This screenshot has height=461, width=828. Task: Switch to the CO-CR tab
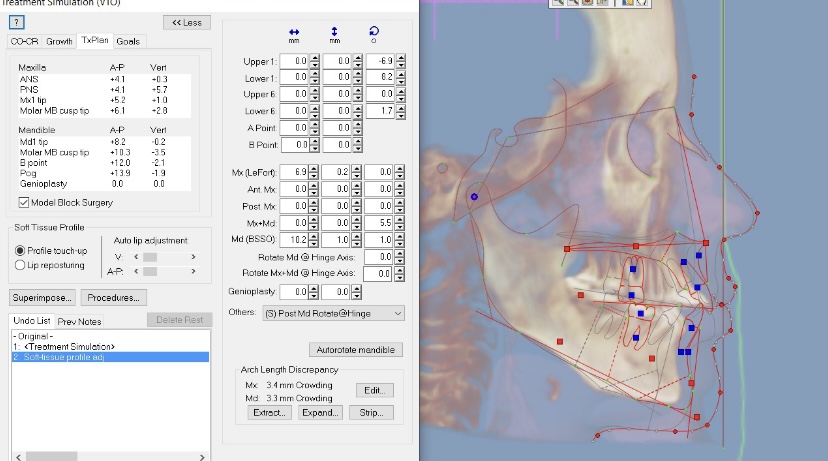24,41
